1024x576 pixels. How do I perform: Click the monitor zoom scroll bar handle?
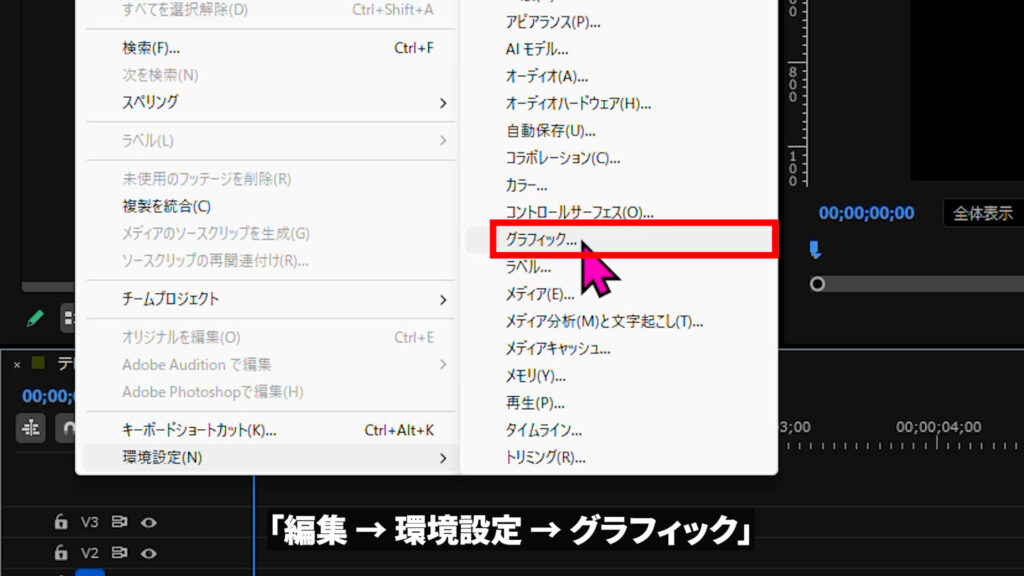[817, 284]
